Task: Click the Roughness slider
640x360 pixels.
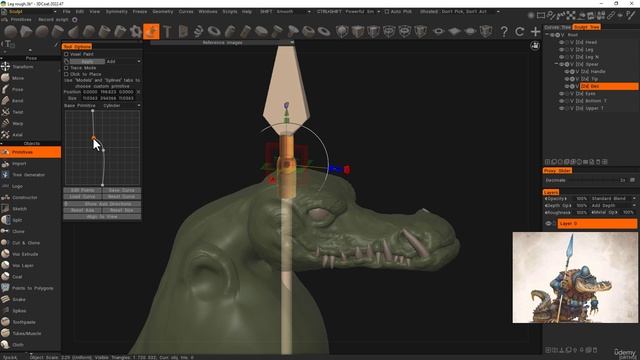Action: pos(567,212)
